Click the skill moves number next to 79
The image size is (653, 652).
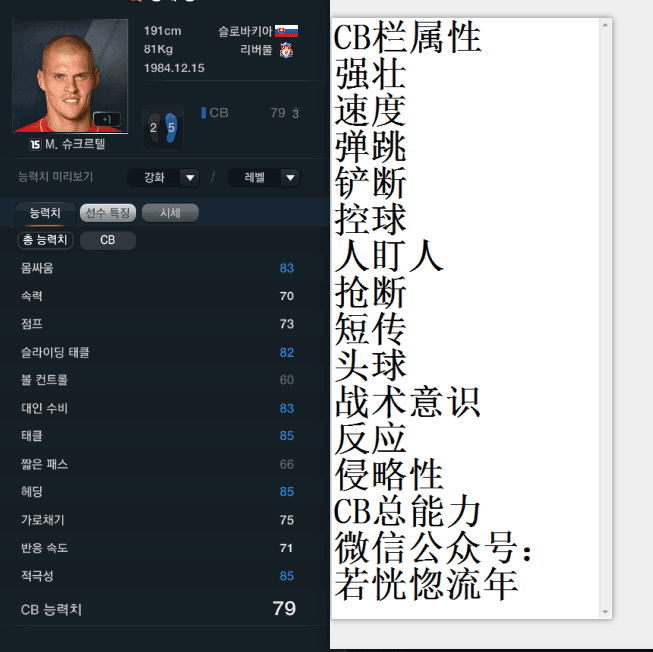coord(295,113)
